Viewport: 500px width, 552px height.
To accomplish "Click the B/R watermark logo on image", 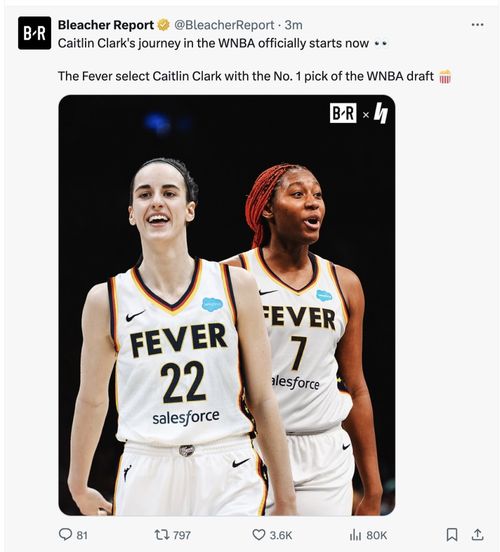I will (343, 113).
